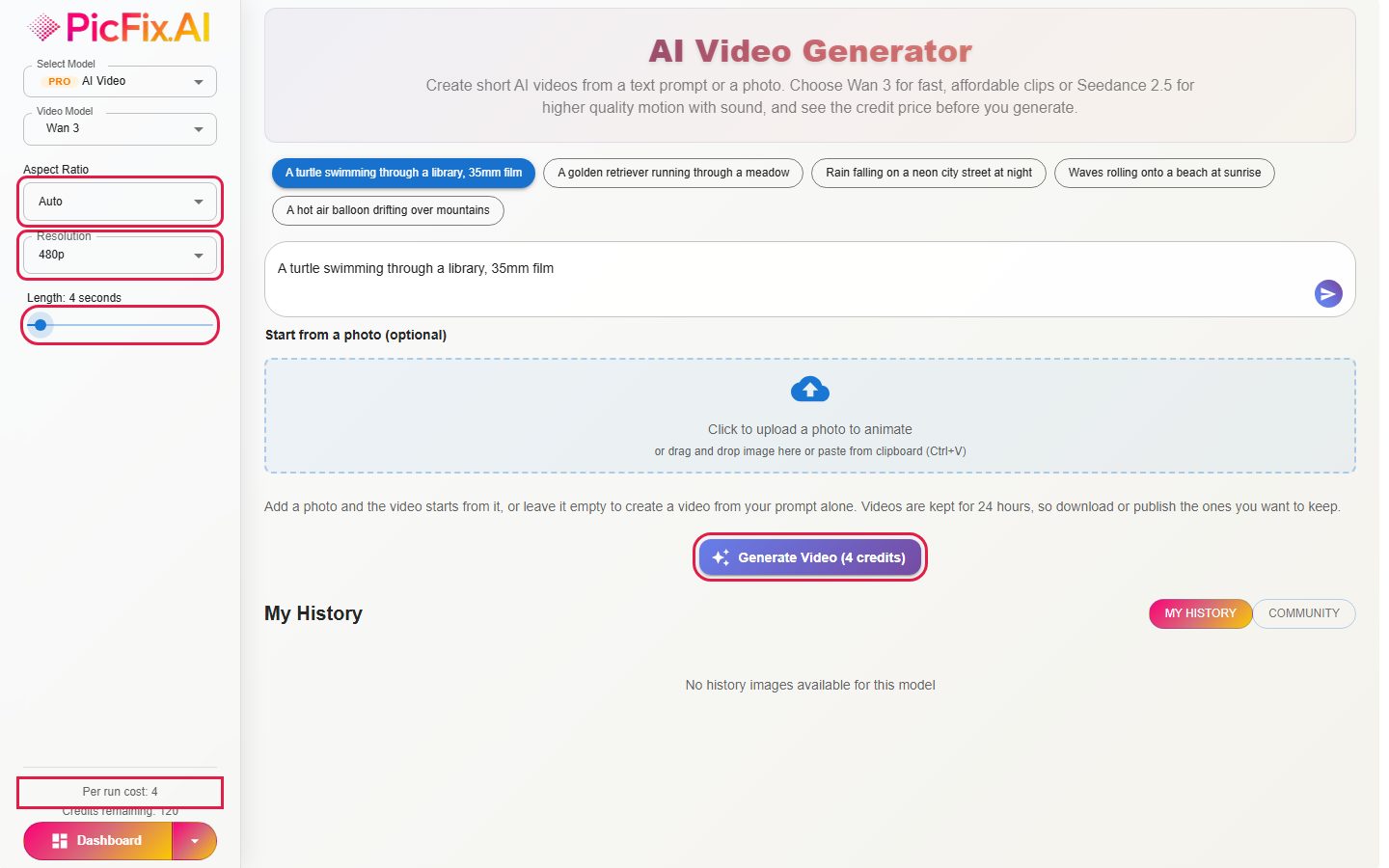Expand the arrow next to Dashboard

[x=195, y=841]
